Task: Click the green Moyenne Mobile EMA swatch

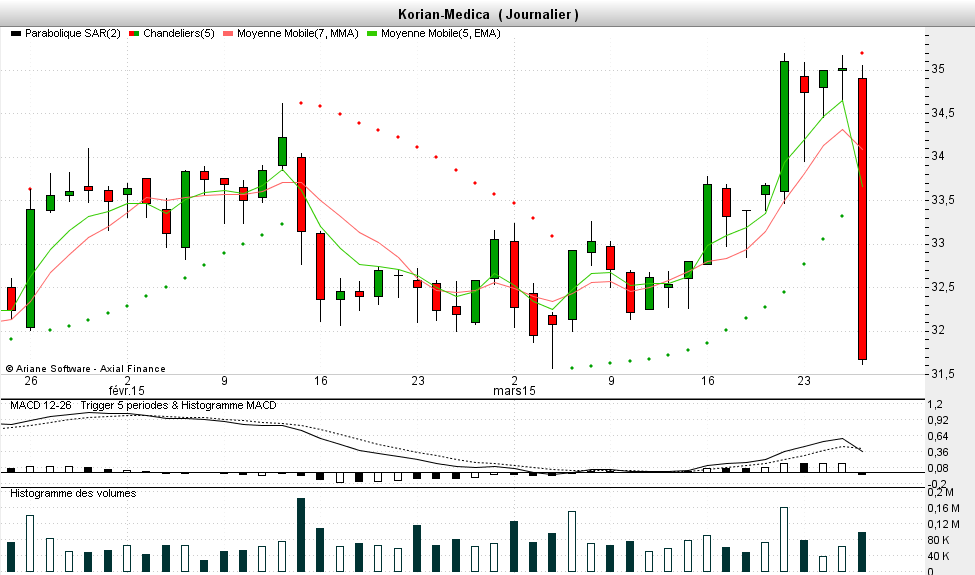Action: (372, 34)
